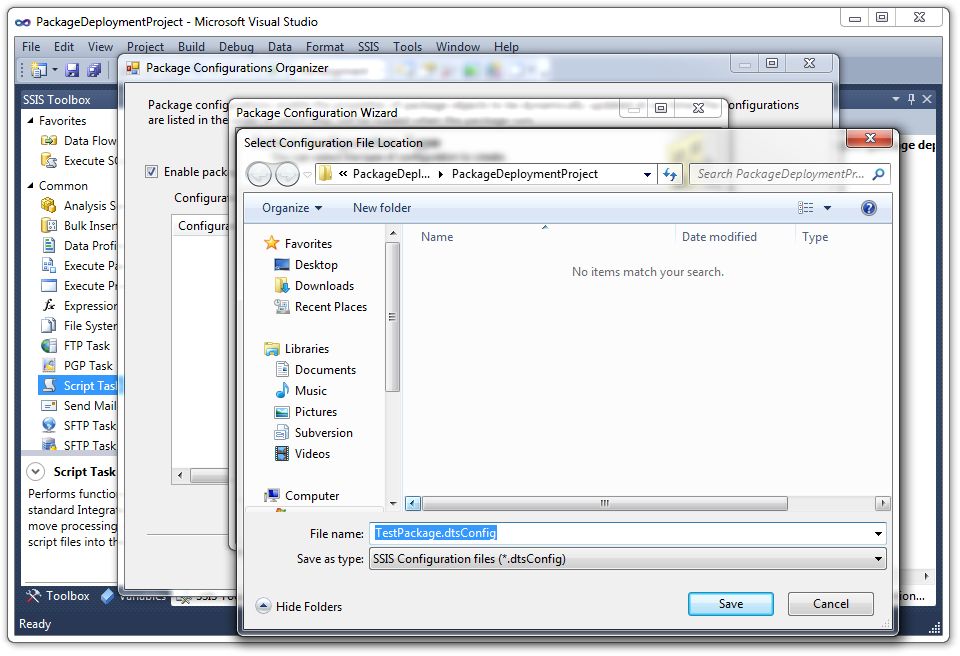Click navigation pane vertical scrollbar

click(x=392, y=317)
